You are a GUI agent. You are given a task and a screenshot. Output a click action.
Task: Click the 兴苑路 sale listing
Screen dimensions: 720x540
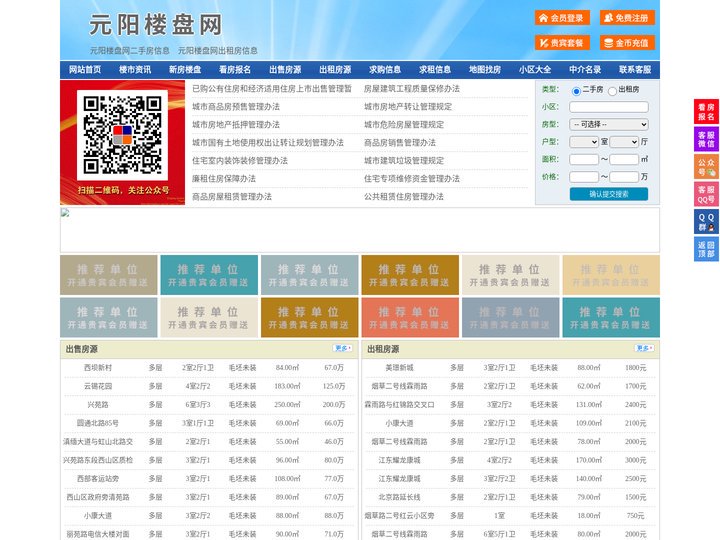pyautogui.click(x=98, y=405)
